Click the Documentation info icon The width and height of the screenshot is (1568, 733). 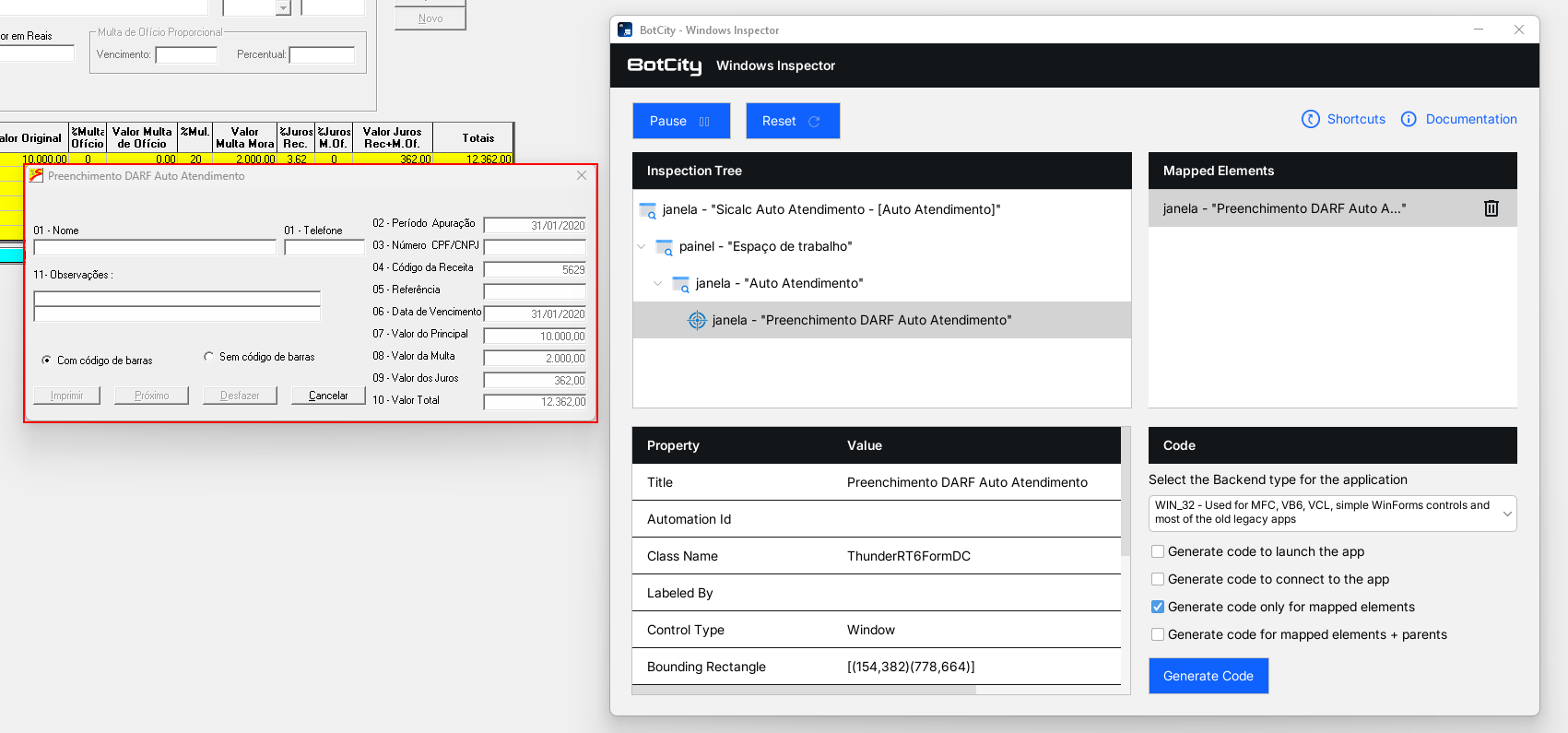click(1408, 119)
